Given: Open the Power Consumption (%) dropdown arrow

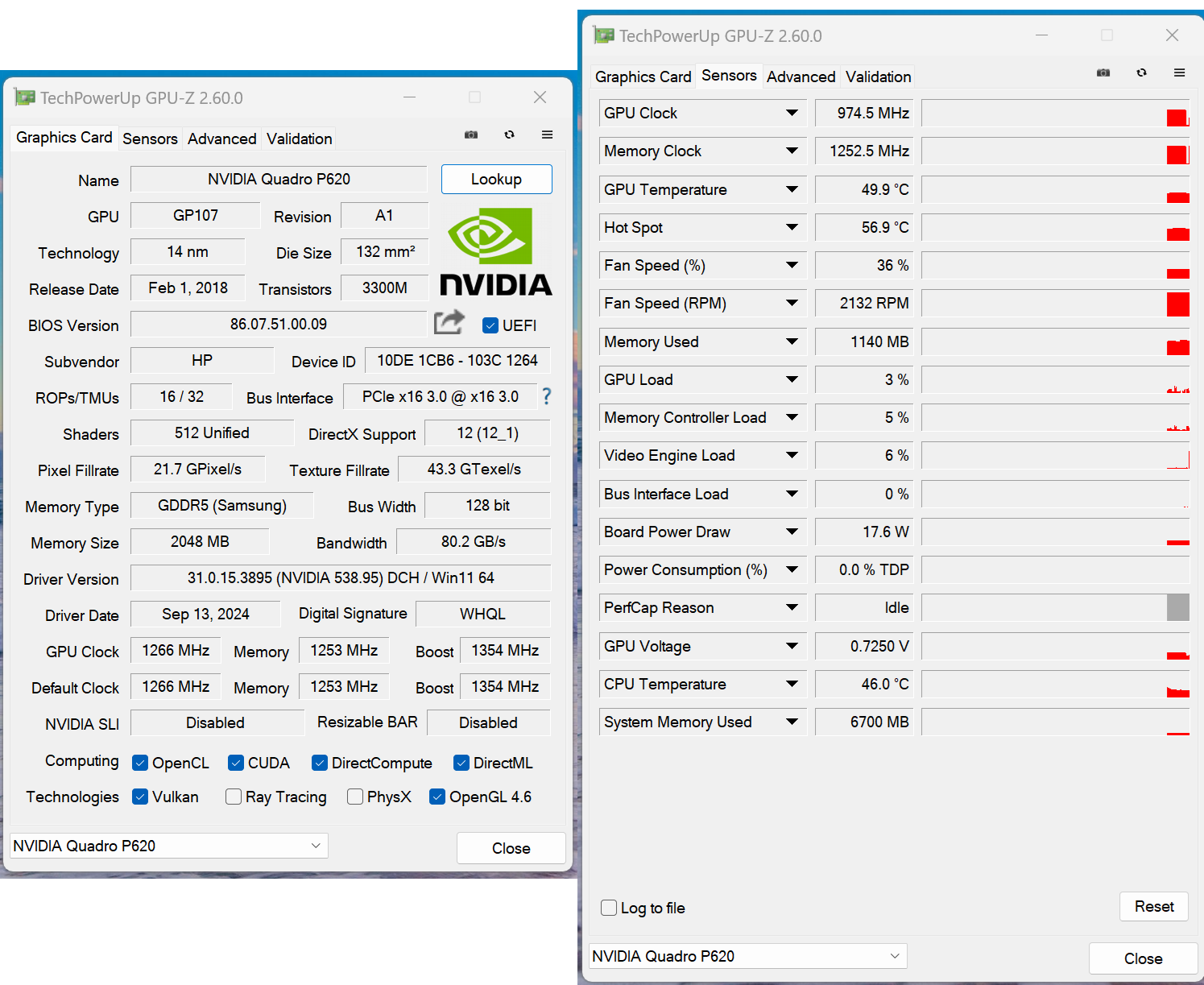Looking at the screenshot, I should 792,569.
